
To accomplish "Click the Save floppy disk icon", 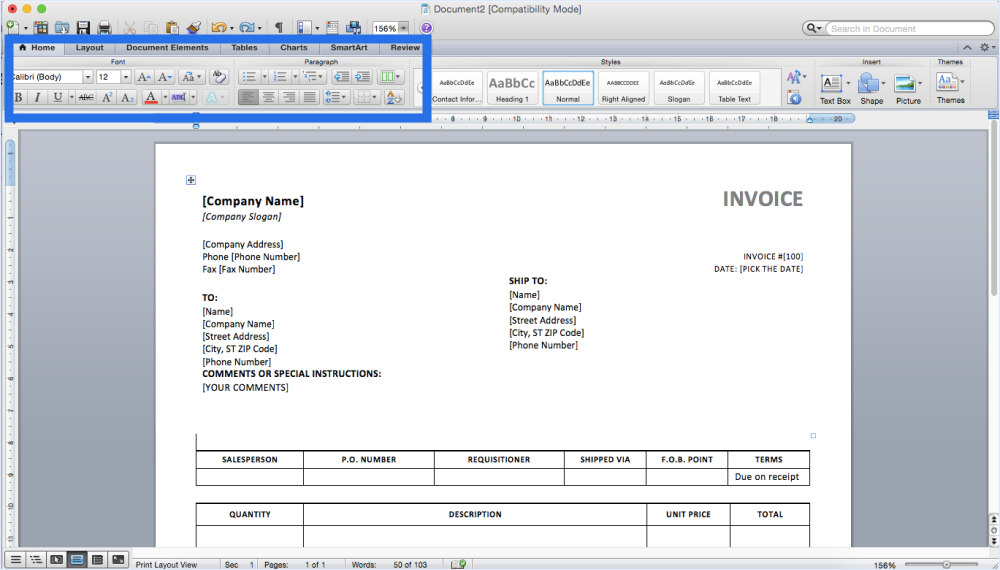I will point(83,28).
